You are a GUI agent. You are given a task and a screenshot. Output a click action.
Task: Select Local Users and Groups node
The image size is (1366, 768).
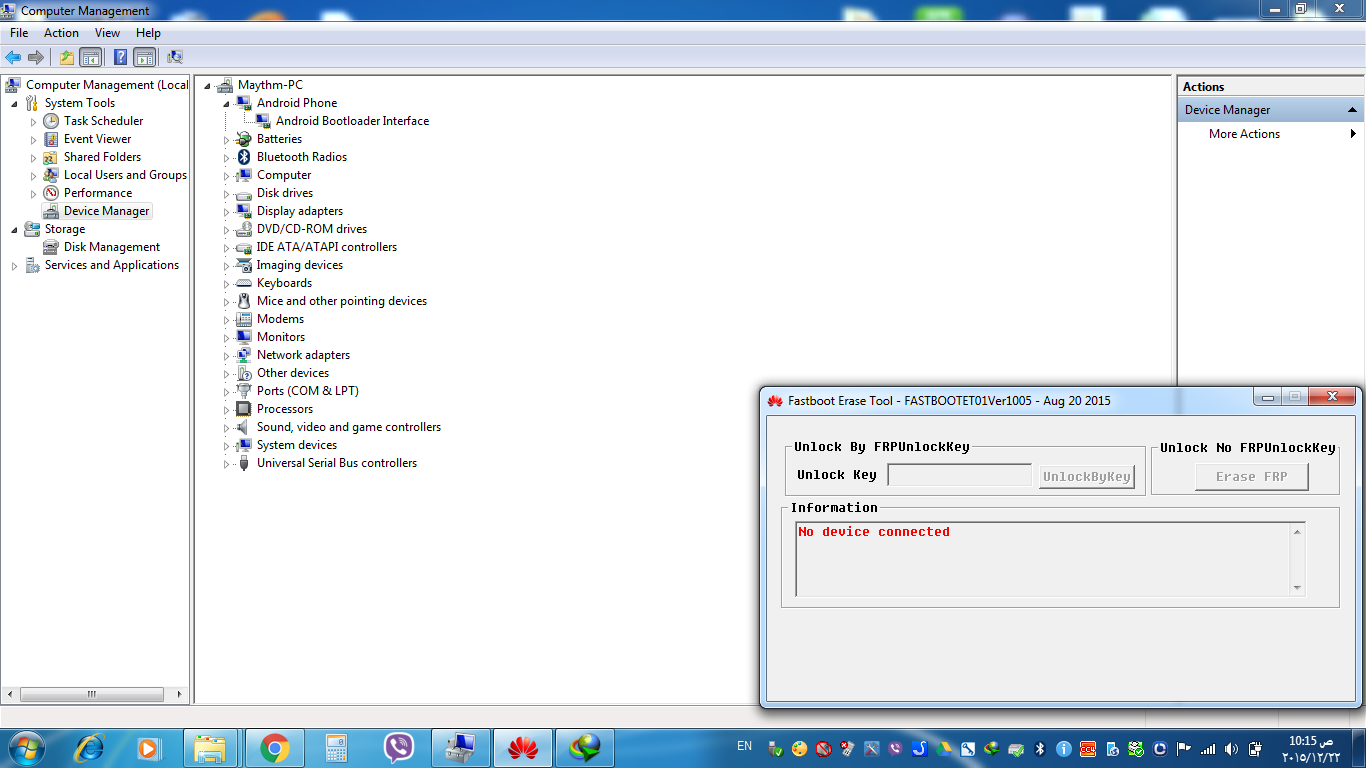[125, 175]
